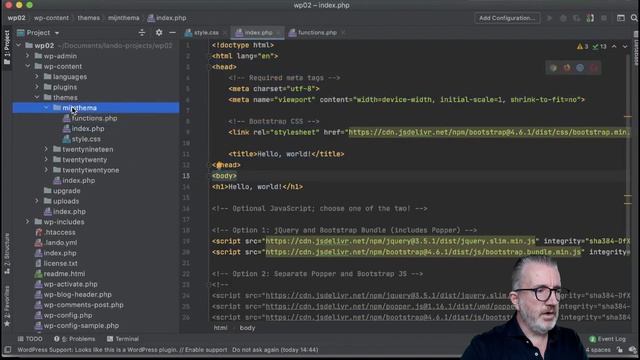
Task: Click the project panel settings gear
Action: click(159, 32)
